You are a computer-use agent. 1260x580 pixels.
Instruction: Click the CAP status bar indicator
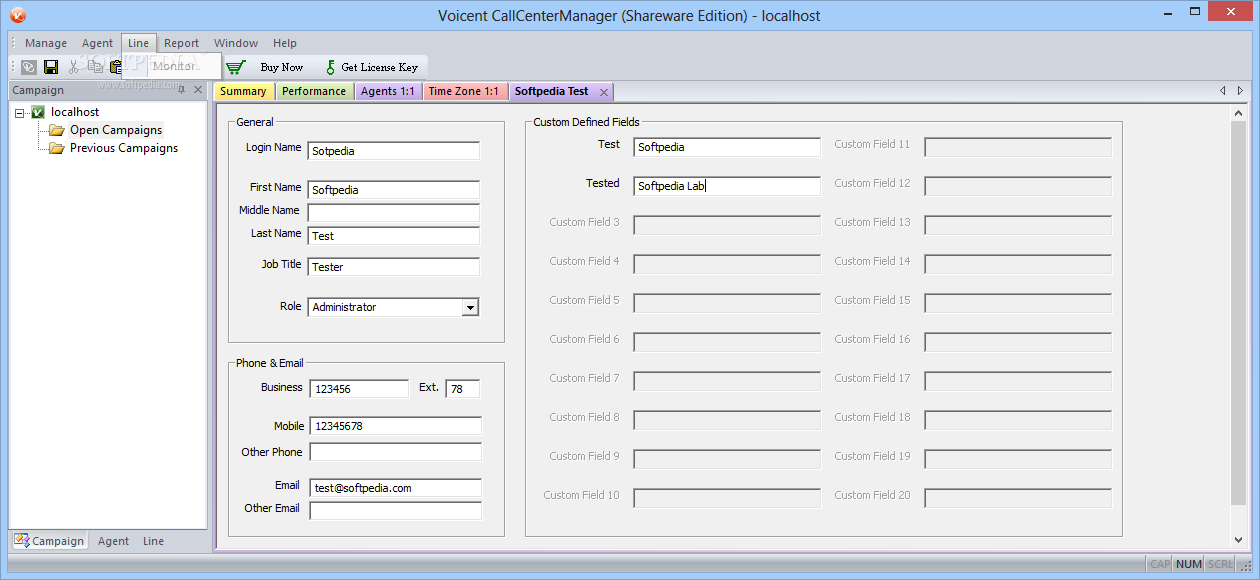(x=1160, y=564)
